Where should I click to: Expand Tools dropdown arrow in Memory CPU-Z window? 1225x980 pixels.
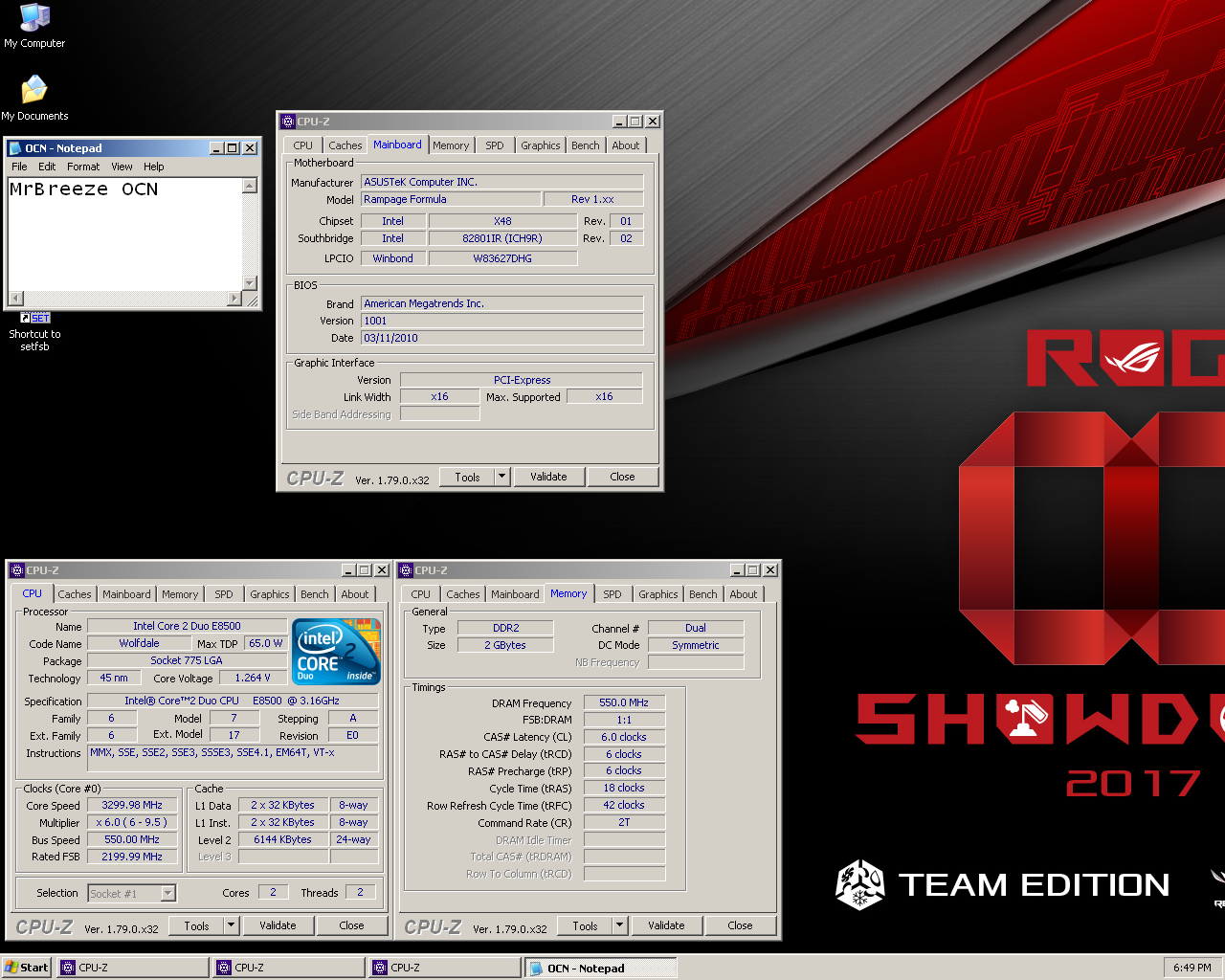[620, 925]
